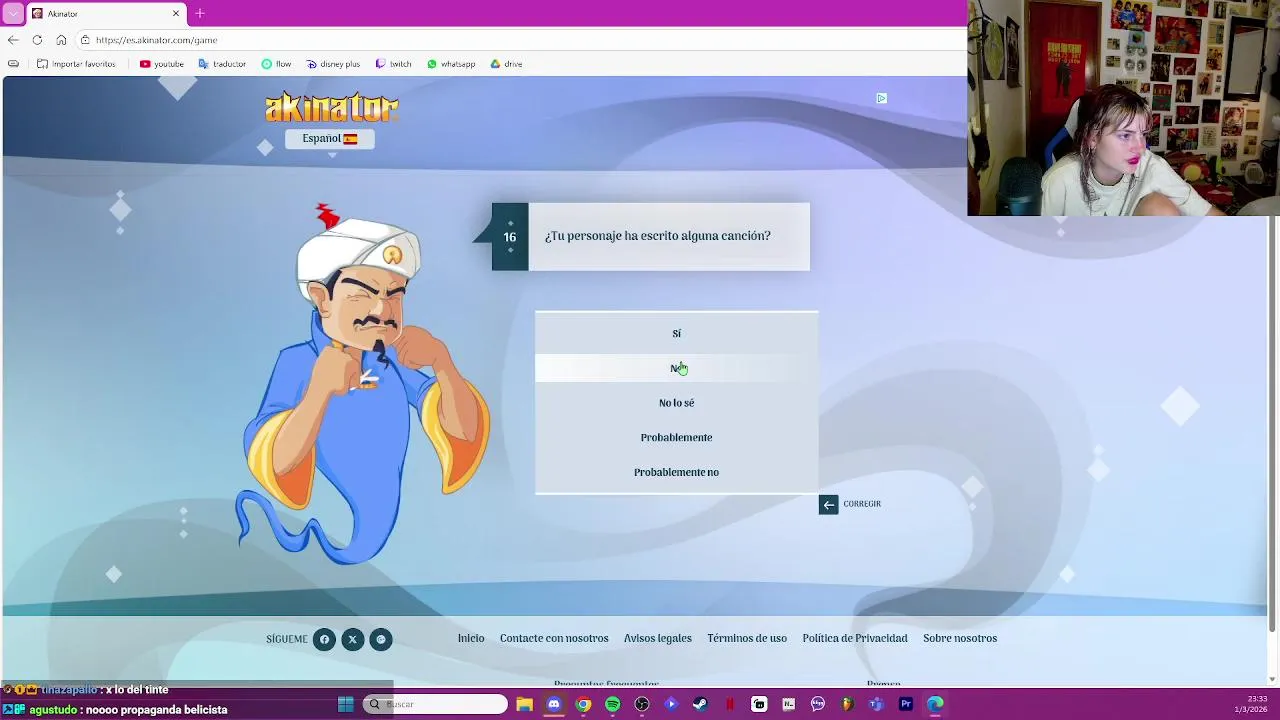
Task: Open the disney plus bookmark
Action: click(333, 64)
